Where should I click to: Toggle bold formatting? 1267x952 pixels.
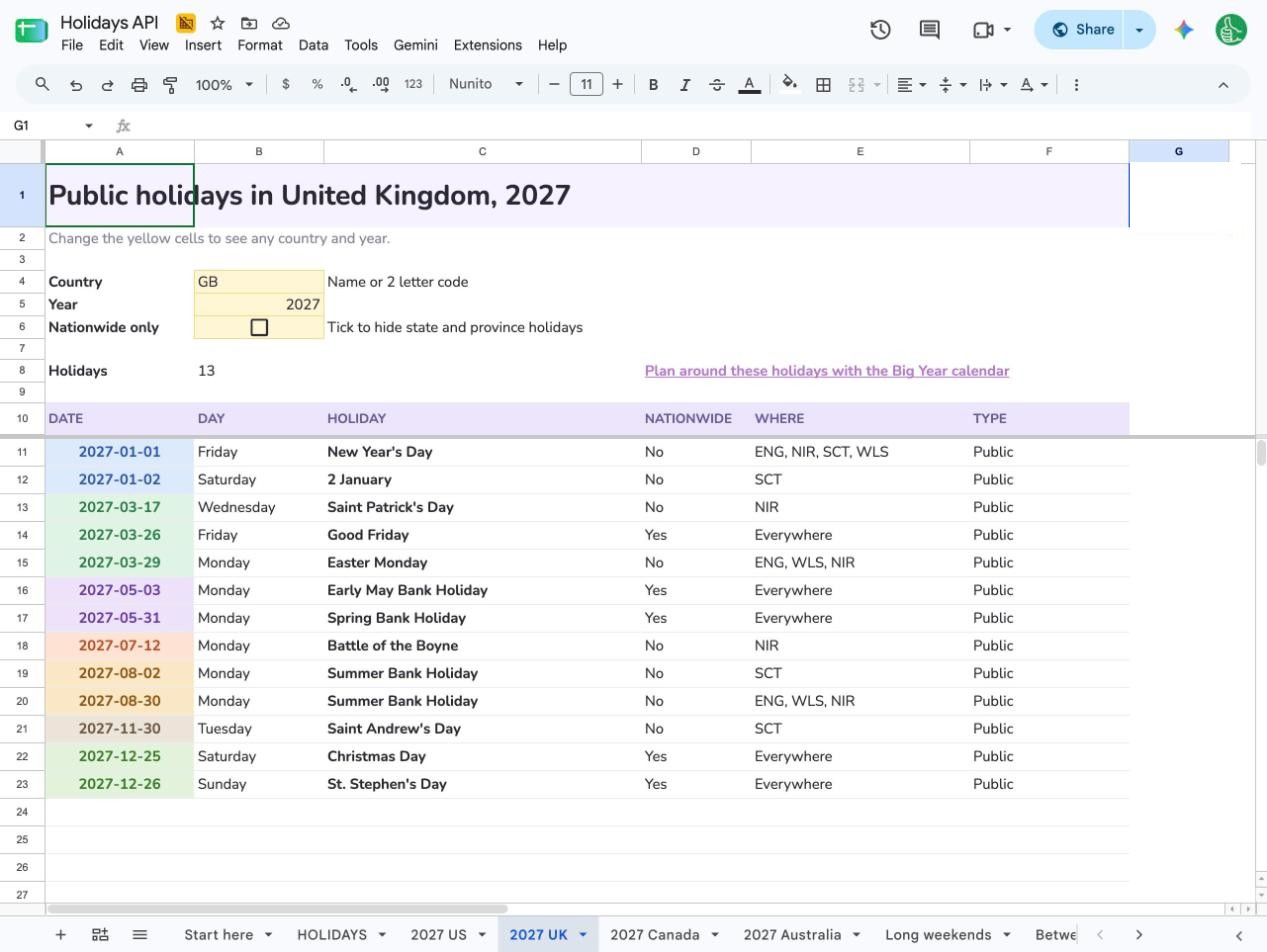click(653, 85)
